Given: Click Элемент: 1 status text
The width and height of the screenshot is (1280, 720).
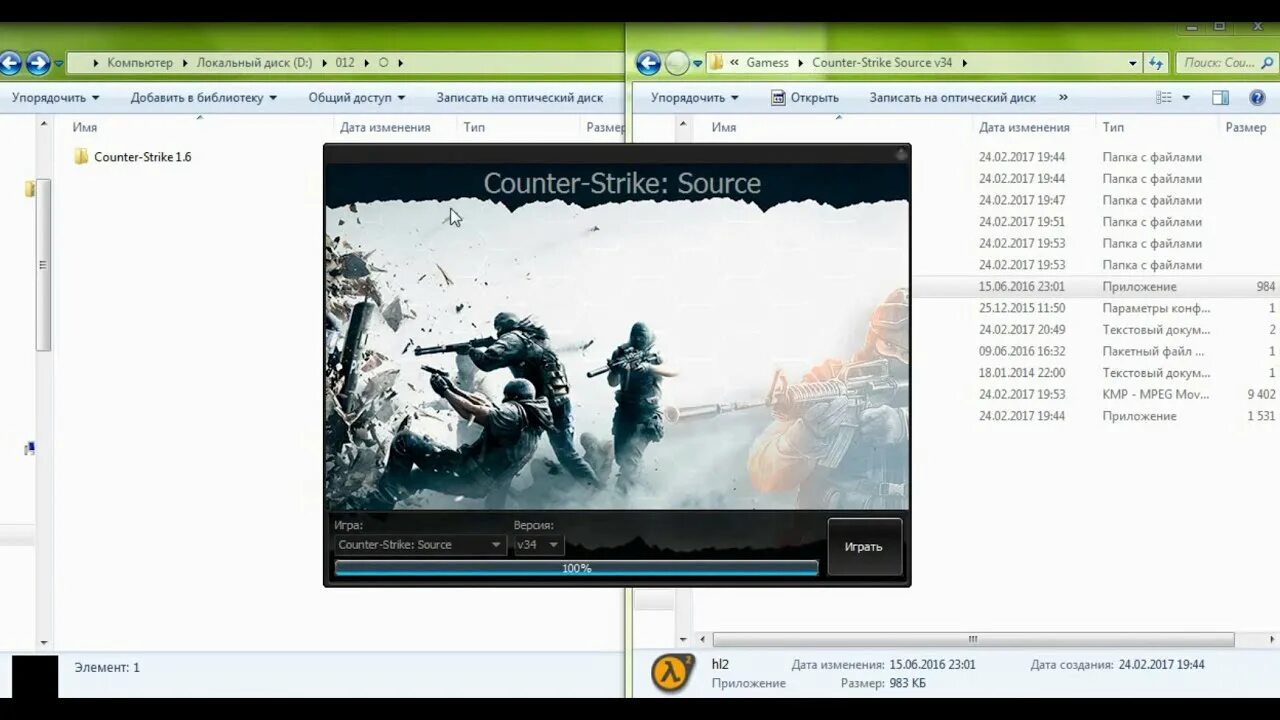Looking at the screenshot, I should pos(107,667).
